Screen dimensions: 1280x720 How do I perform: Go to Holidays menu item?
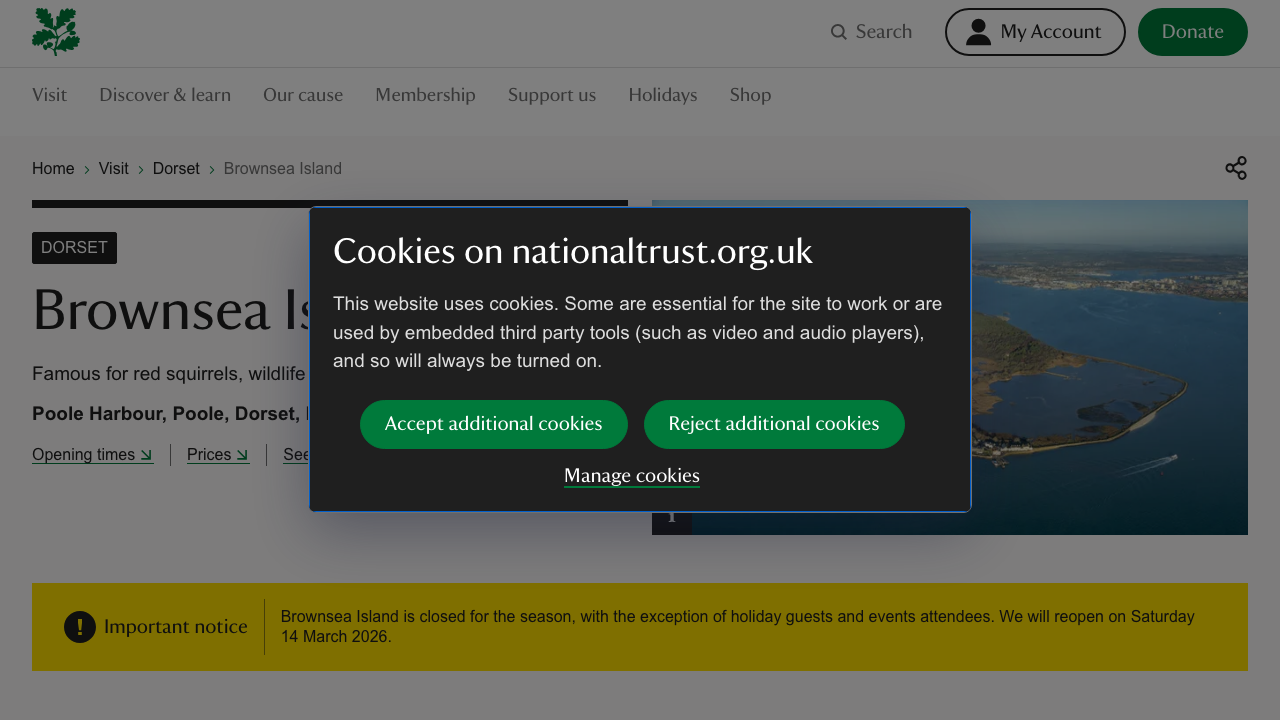click(663, 95)
